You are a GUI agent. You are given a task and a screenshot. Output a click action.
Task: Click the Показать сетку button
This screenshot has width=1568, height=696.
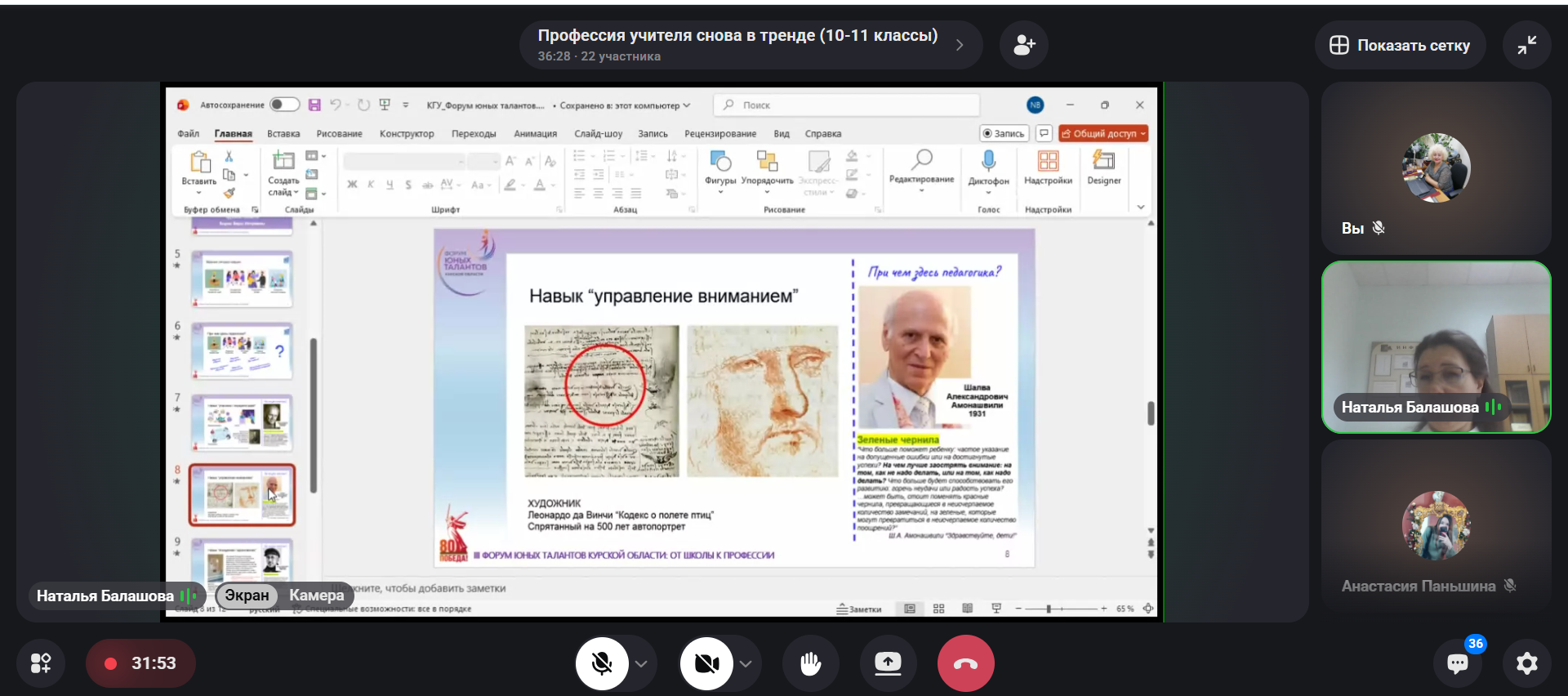pyautogui.click(x=1400, y=45)
